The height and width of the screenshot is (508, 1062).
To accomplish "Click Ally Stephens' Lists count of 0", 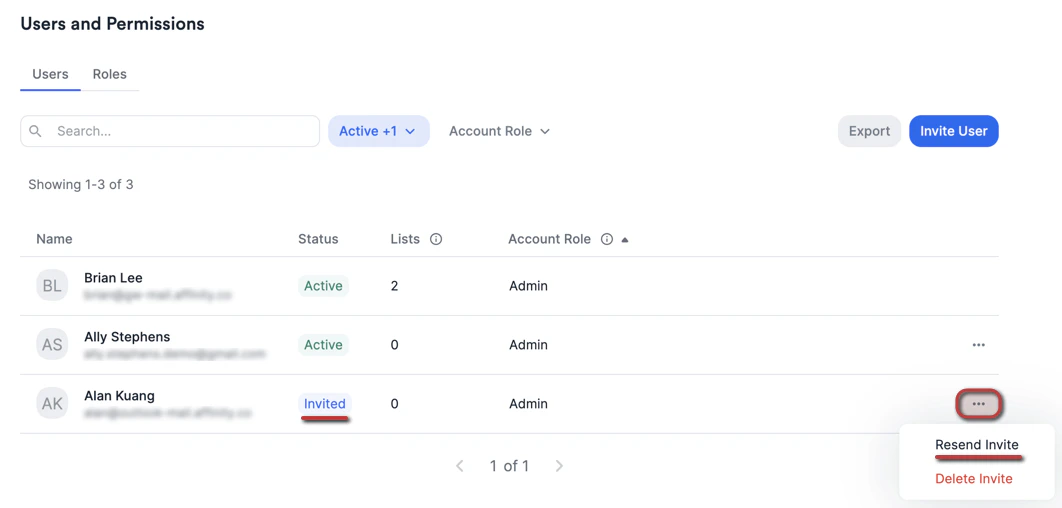I will click(394, 345).
